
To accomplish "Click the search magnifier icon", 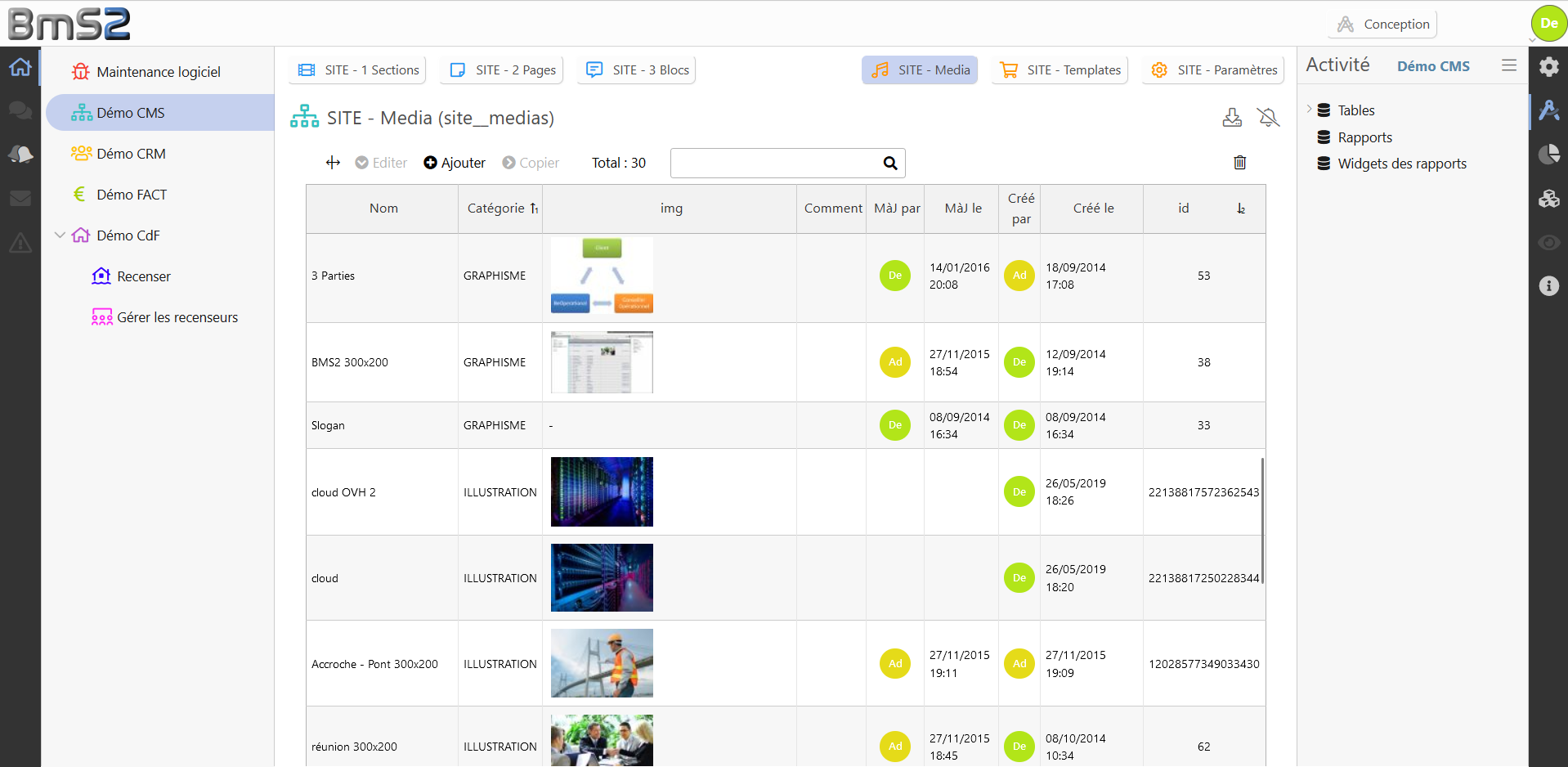I will (x=890, y=164).
